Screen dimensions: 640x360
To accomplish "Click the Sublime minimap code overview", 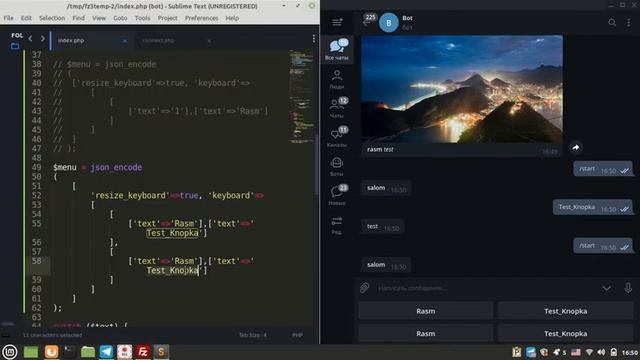I will pos(301,96).
